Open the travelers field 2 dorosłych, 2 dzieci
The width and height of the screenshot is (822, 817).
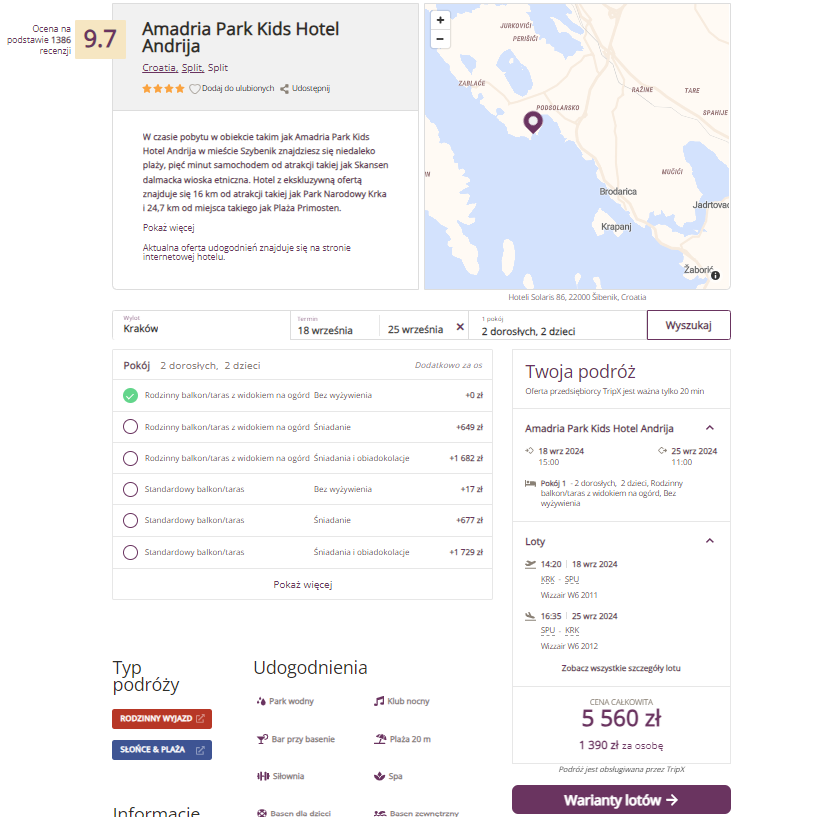click(x=558, y=325)
